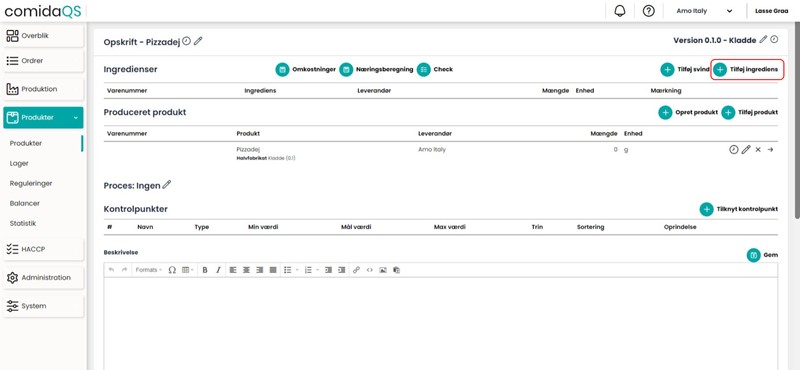Select Reguleringer submenu item
Viewport: 800px width, 370px height.
point(31,183)
